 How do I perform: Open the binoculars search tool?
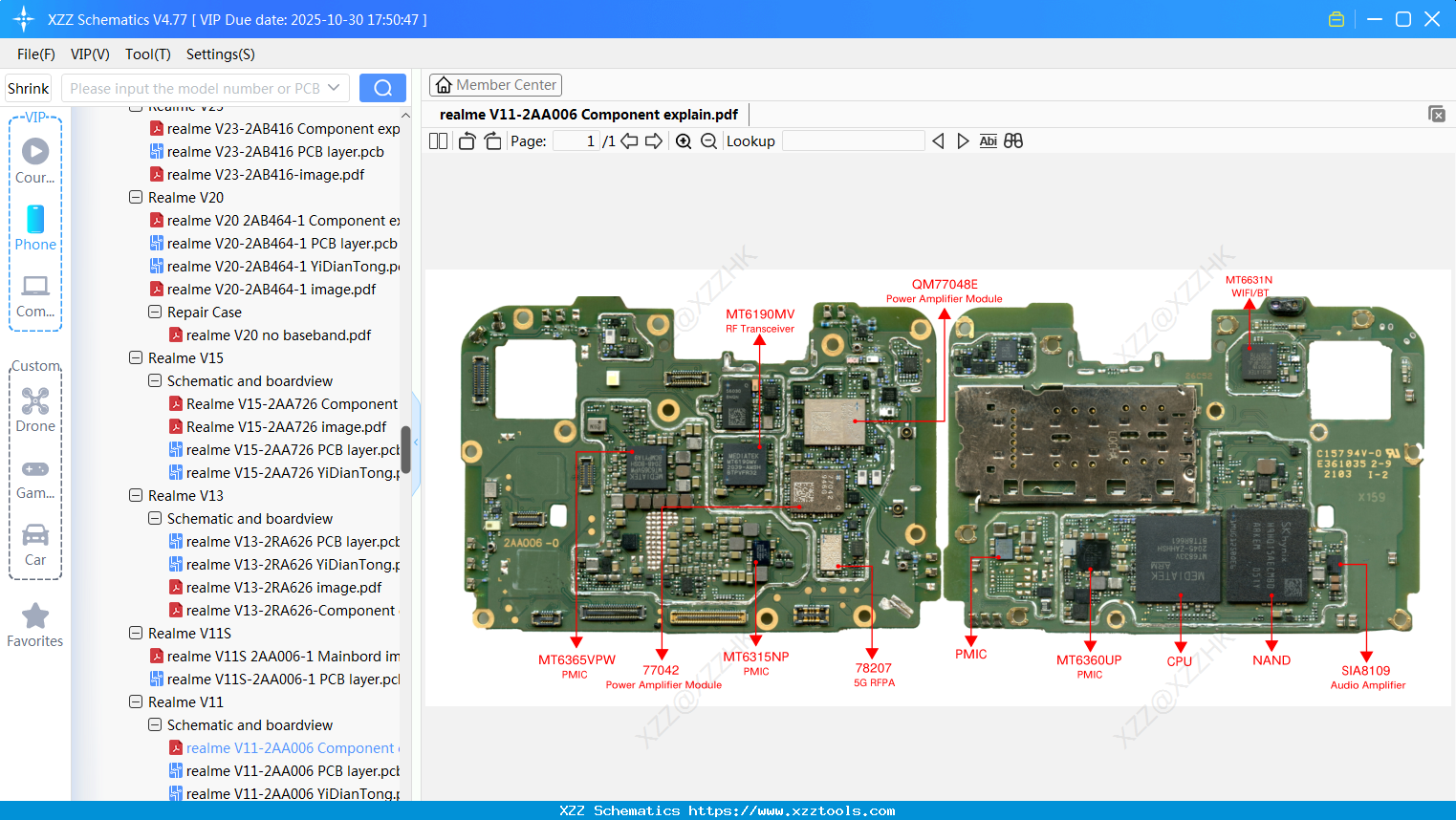(x=1013, y=140)
